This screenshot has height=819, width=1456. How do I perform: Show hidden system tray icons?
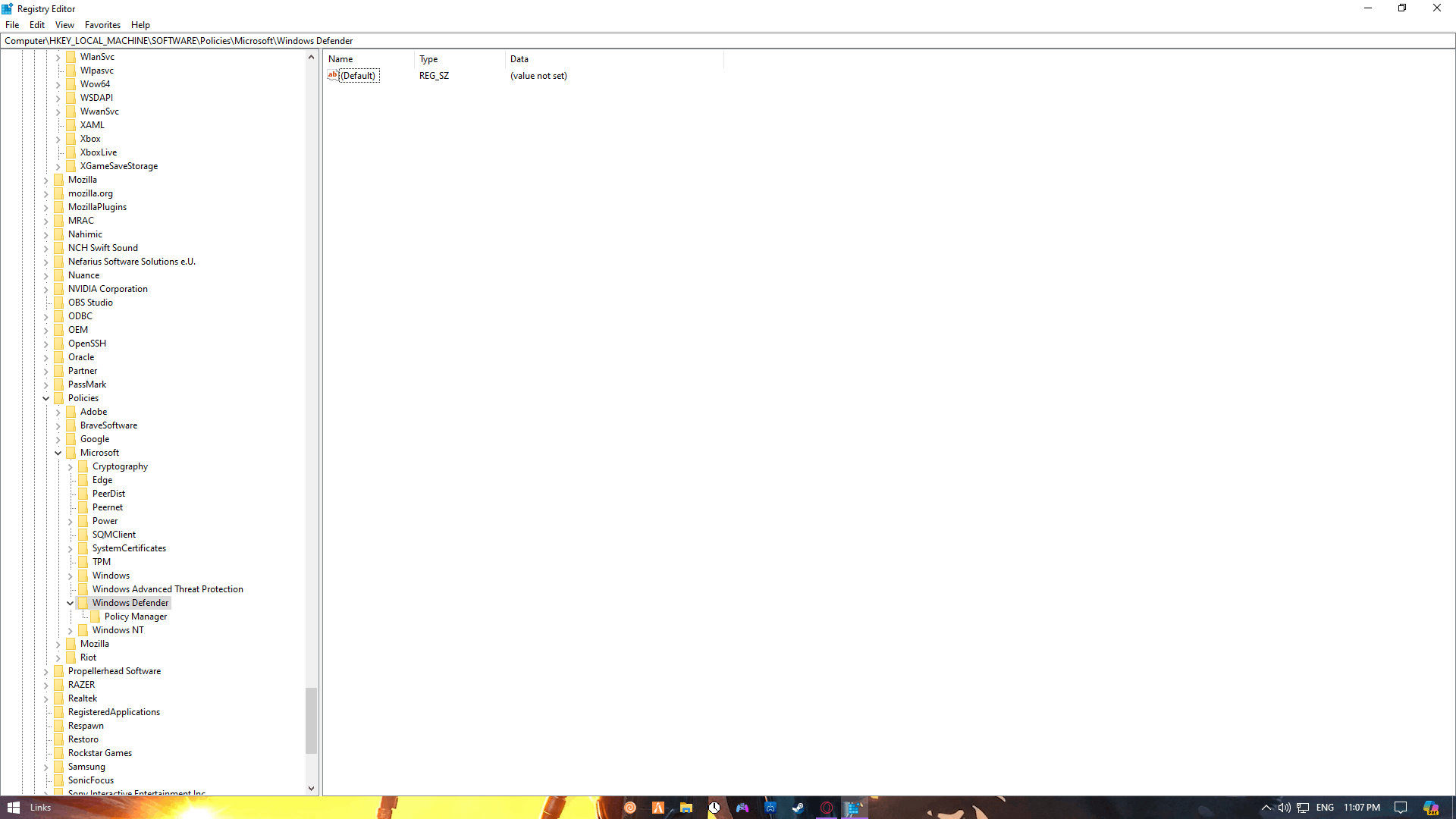tap(1266, 808)
